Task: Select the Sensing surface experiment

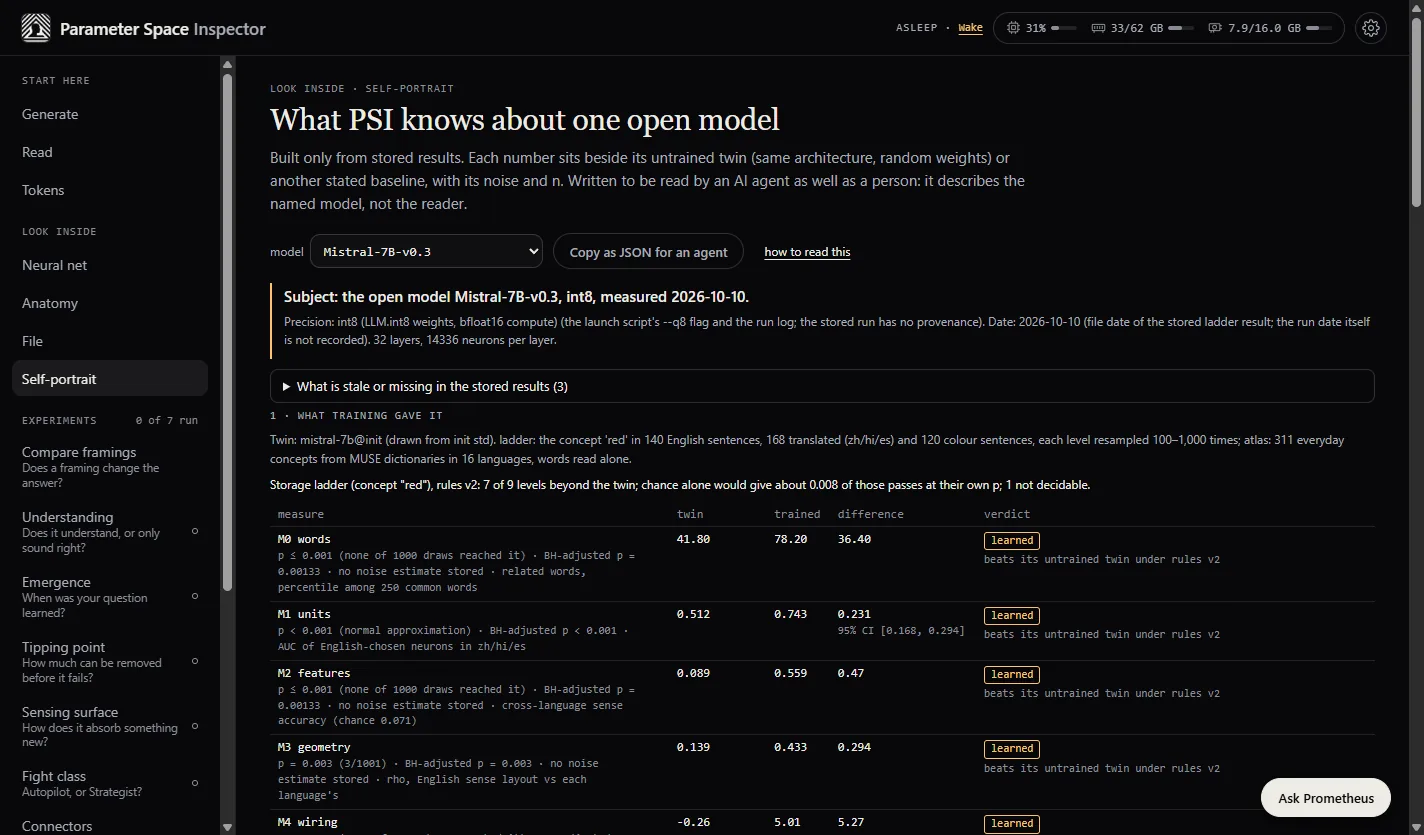Action: click(x=110, y=727)
